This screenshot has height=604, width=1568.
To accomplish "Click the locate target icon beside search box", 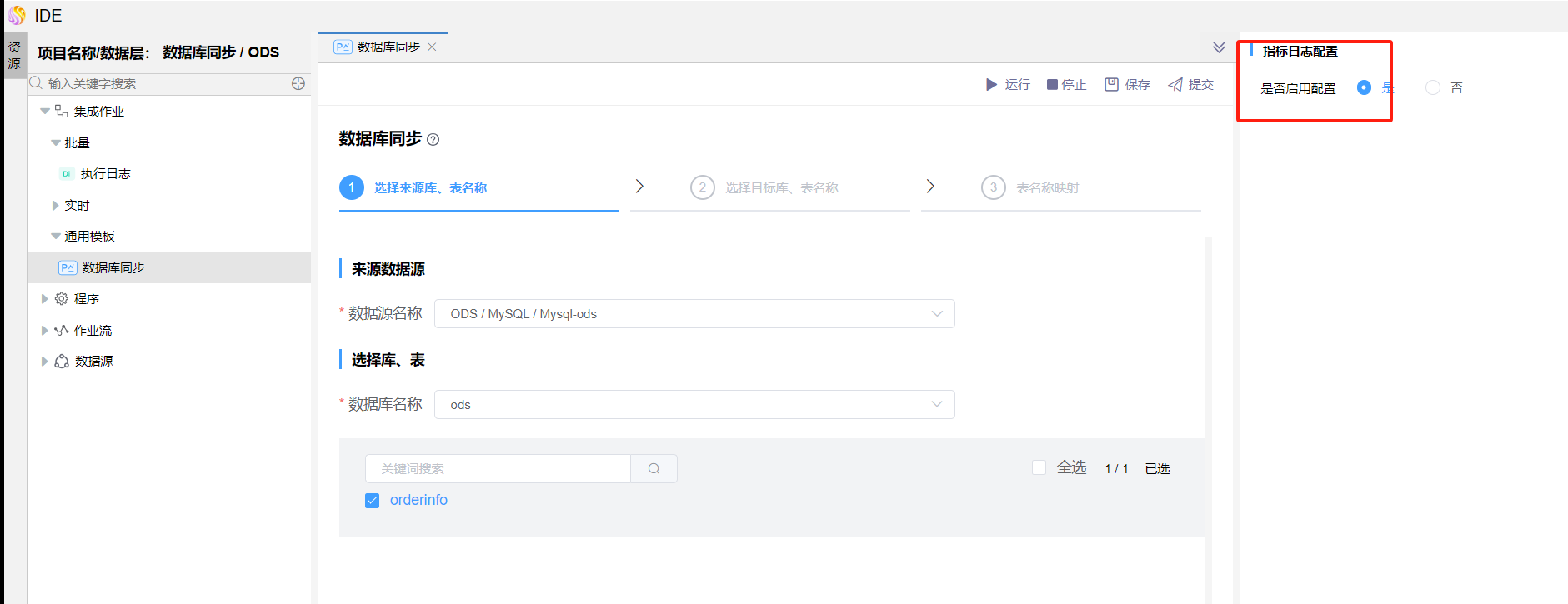I will [298, 83].
